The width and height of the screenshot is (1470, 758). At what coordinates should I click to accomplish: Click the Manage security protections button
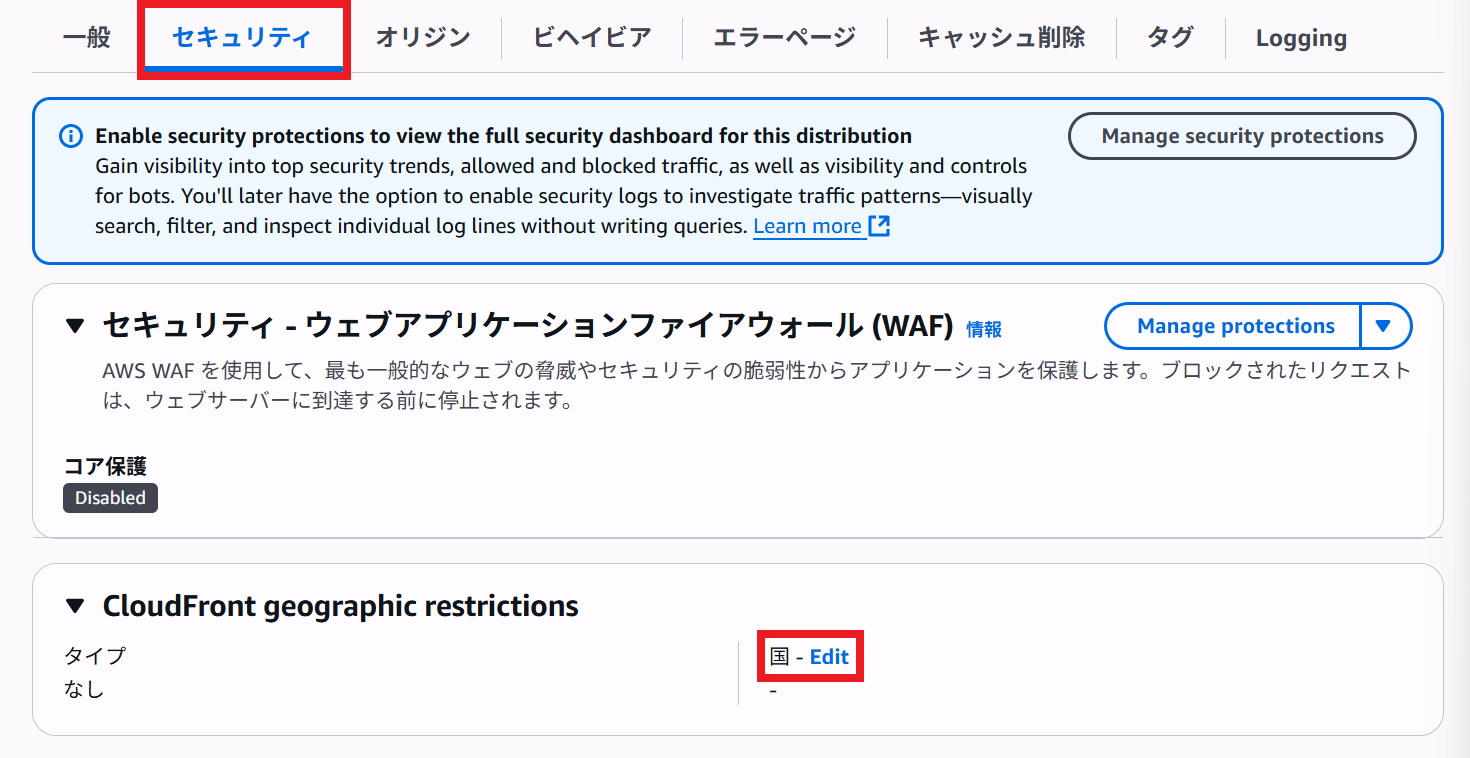click(1242, 136)
